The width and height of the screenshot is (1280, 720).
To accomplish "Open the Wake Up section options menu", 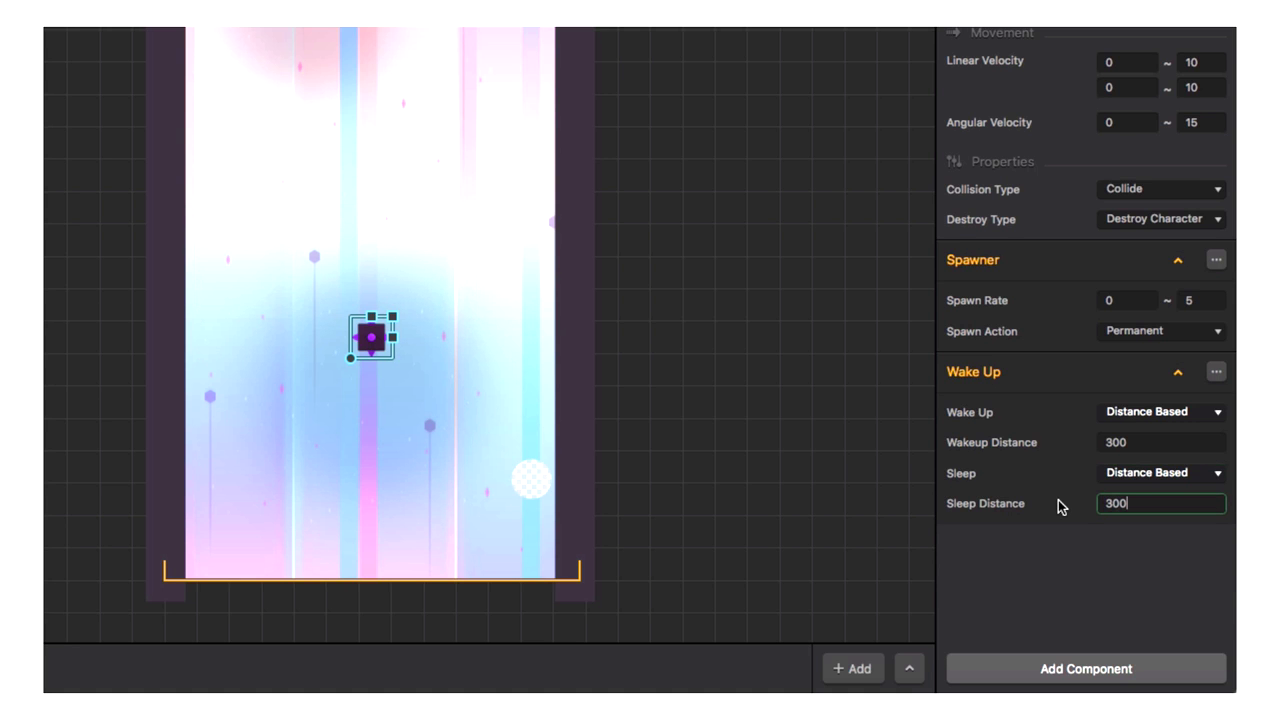I will (x=1215, y=372).
